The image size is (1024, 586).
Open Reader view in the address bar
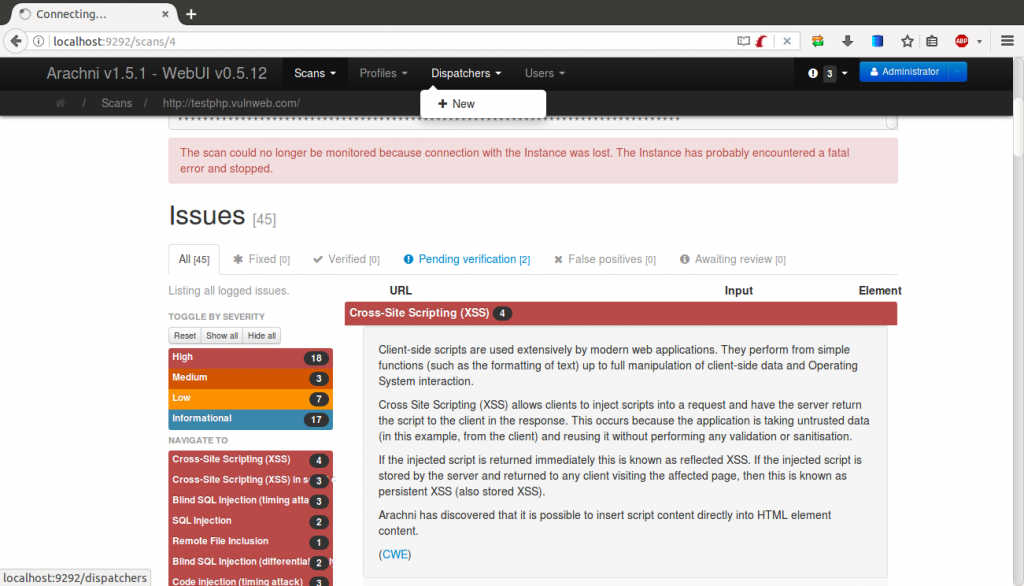tap(743, 41)
